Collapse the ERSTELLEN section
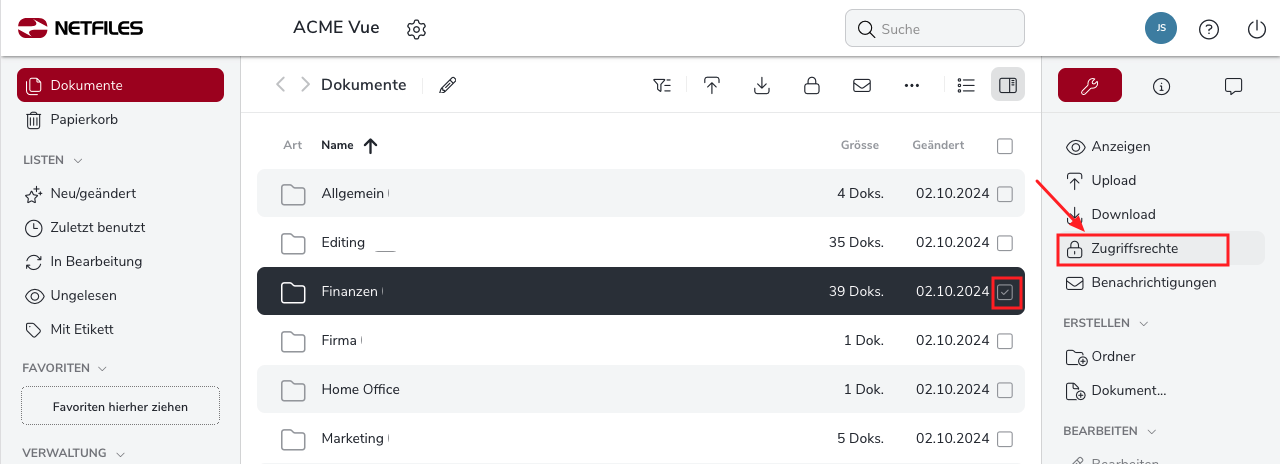Image resolution: width=1280 pixels, height=464 pixels. click(x=1144, y=323)
